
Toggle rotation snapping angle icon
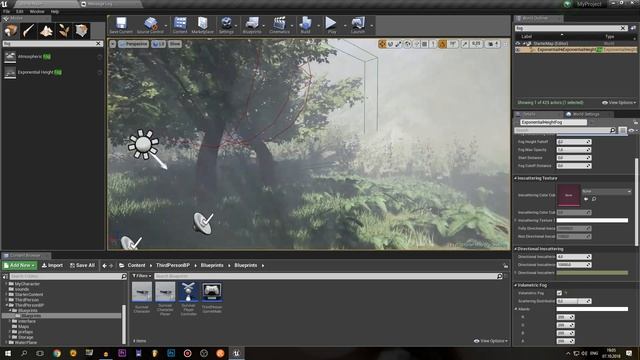[442, 44]
